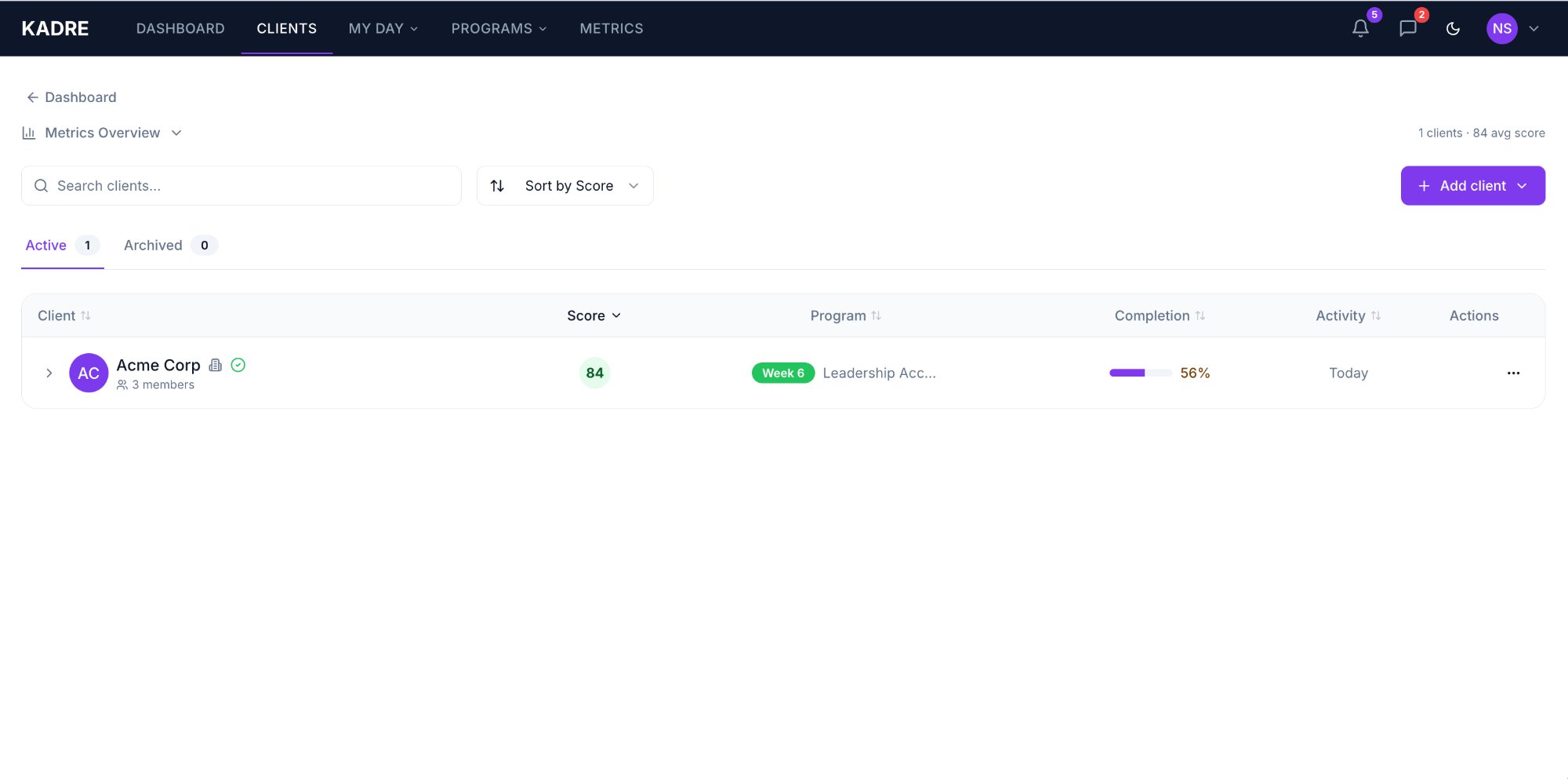Click the building icon next to Acme Corp
This screenshot has width=1568, height=779.
click(x=216, y=364)
